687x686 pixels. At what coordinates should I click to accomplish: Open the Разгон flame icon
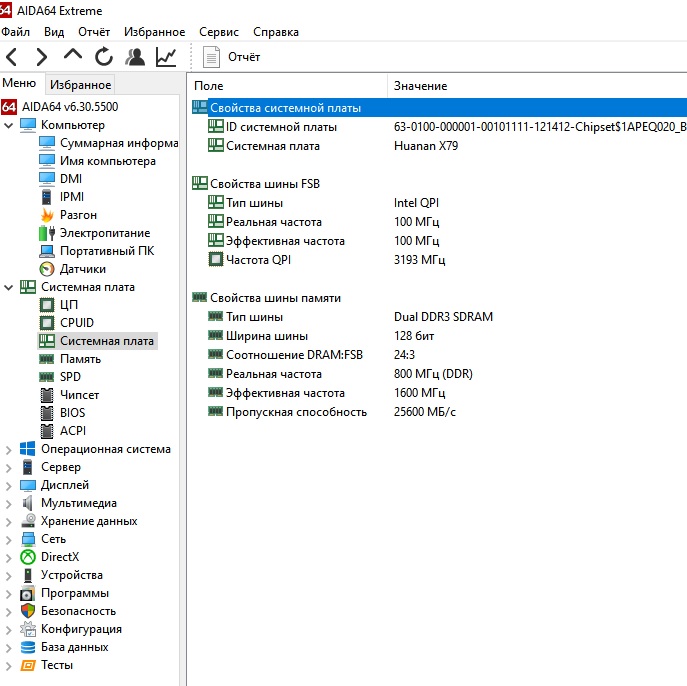[x=47, y=215]
